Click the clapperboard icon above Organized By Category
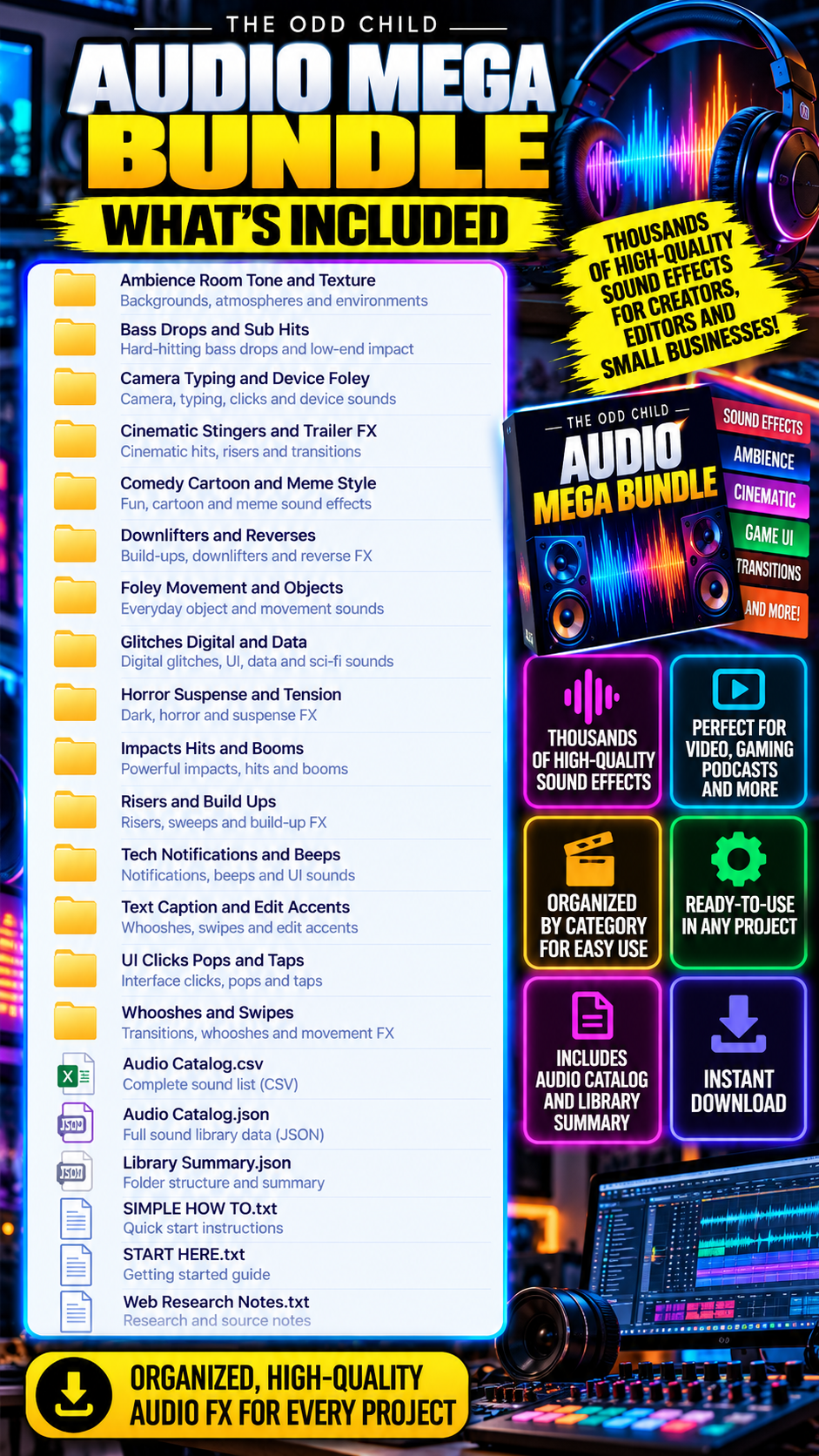819x1456 pixels. click(590, 859)
